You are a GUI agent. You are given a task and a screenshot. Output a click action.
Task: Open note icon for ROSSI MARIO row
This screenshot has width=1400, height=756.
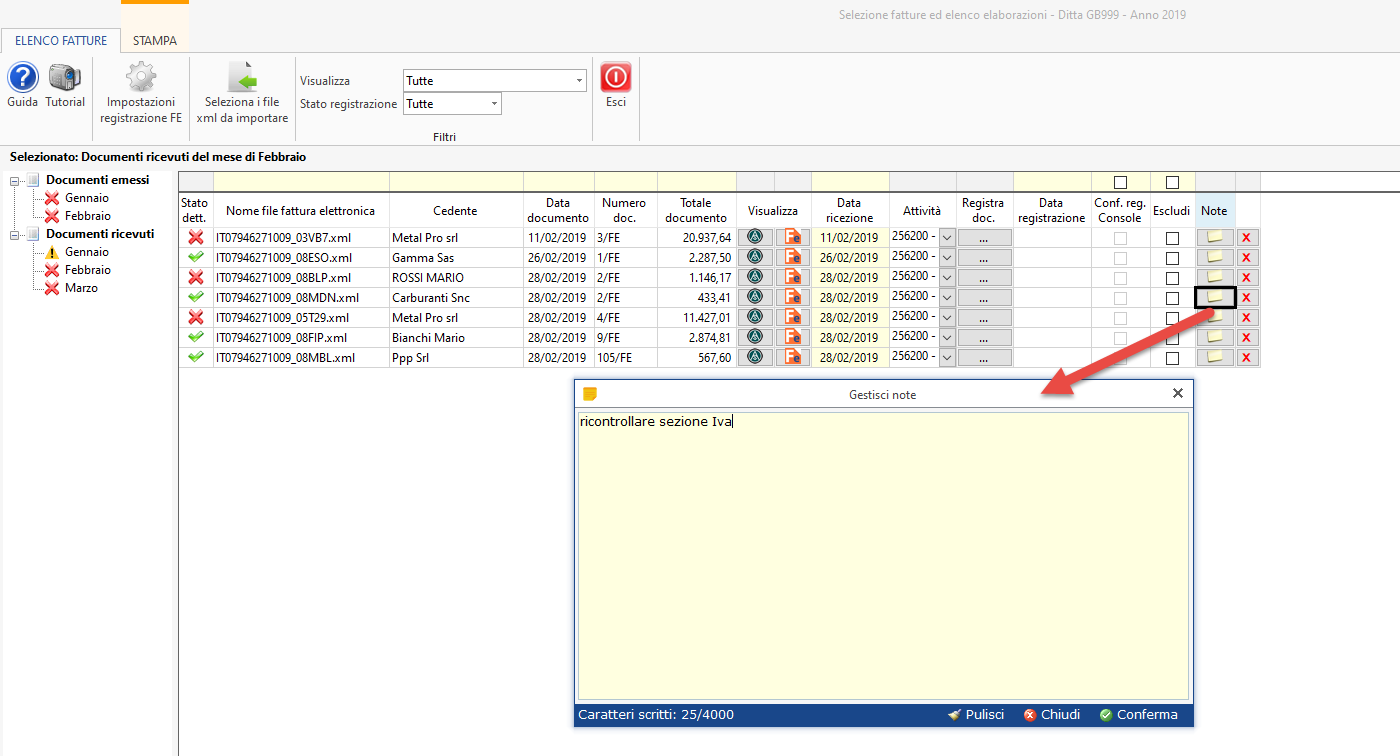(x=1215, y=277)
